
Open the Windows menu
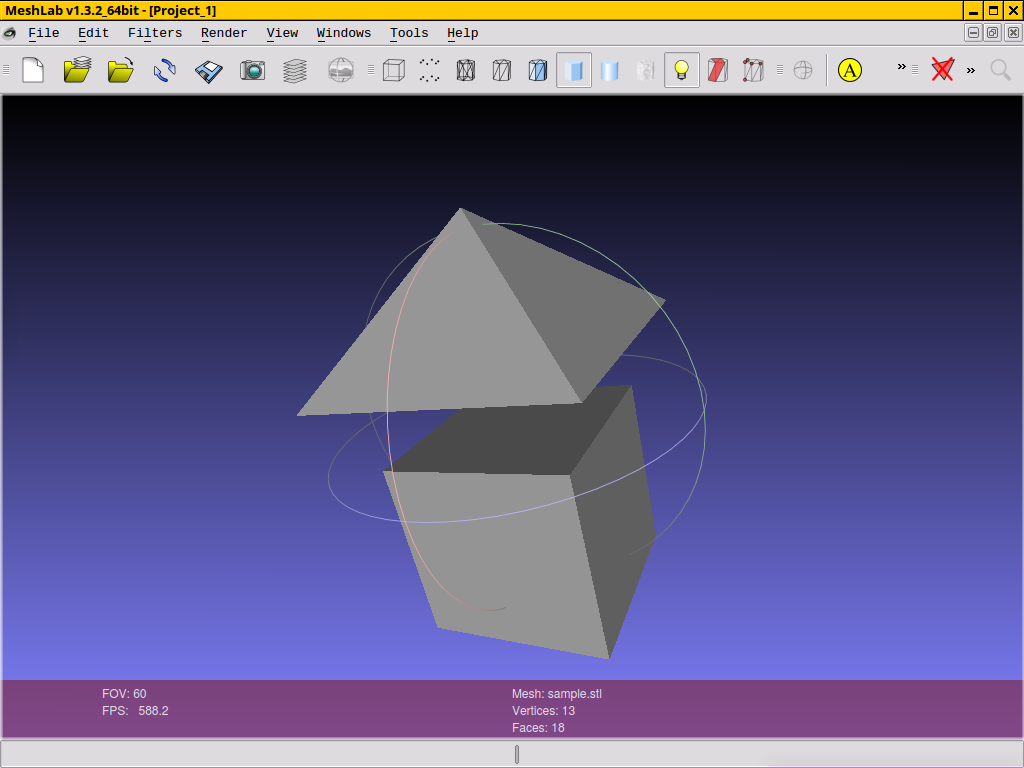pos(343,33)
